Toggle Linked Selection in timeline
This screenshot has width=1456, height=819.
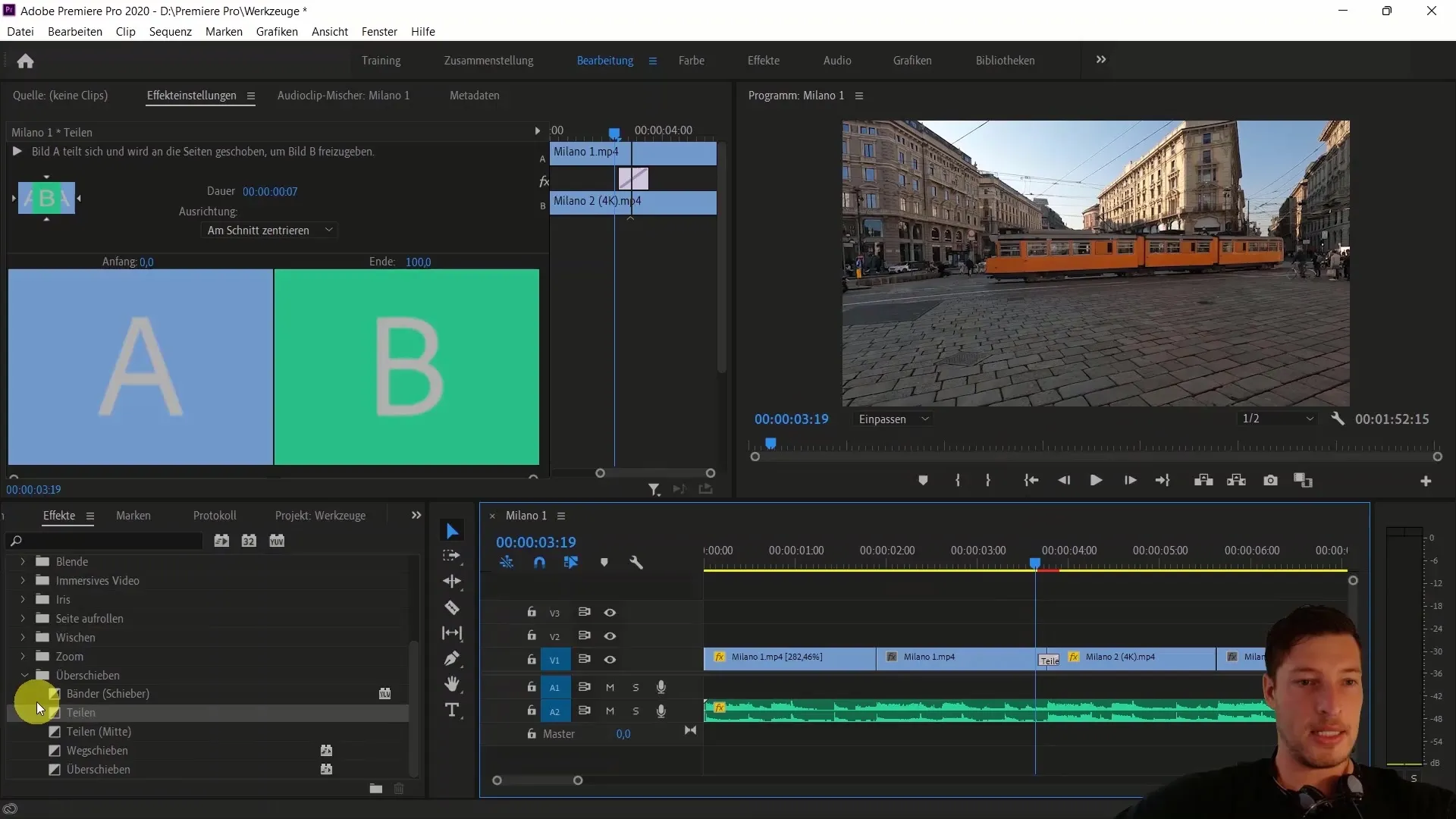pos(571,563)
